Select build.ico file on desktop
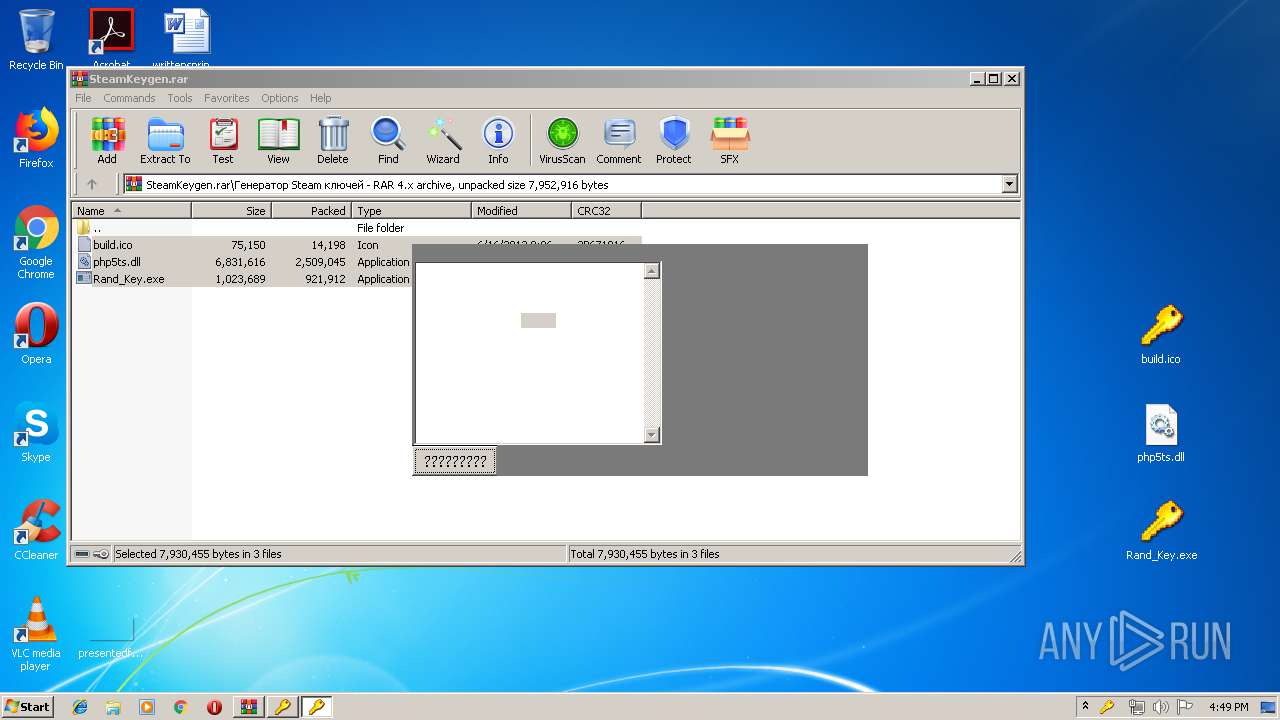Screen dimensions: 1280x720 point(1161,334)
